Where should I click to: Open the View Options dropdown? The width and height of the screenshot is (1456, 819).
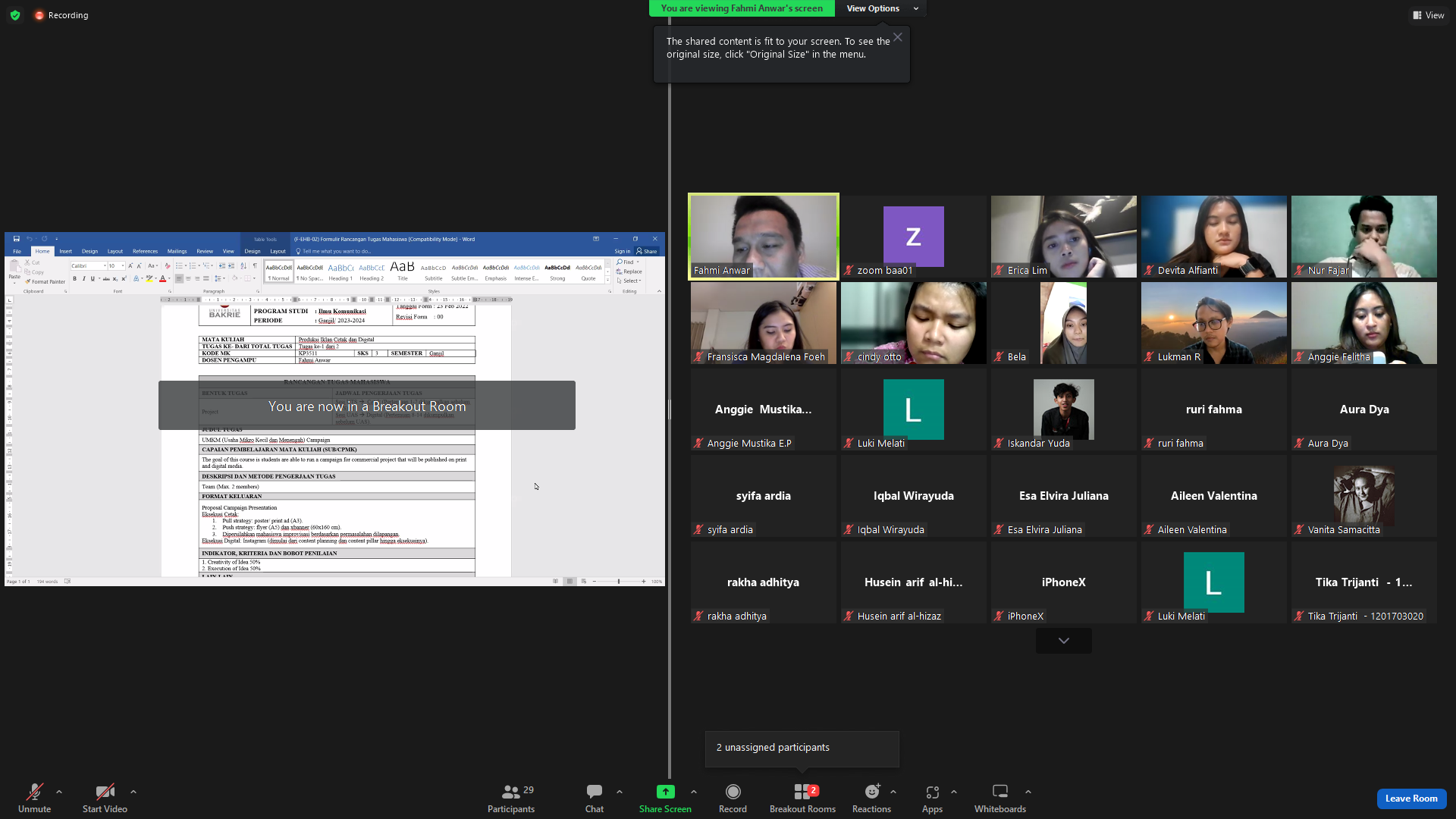point(881,8)
